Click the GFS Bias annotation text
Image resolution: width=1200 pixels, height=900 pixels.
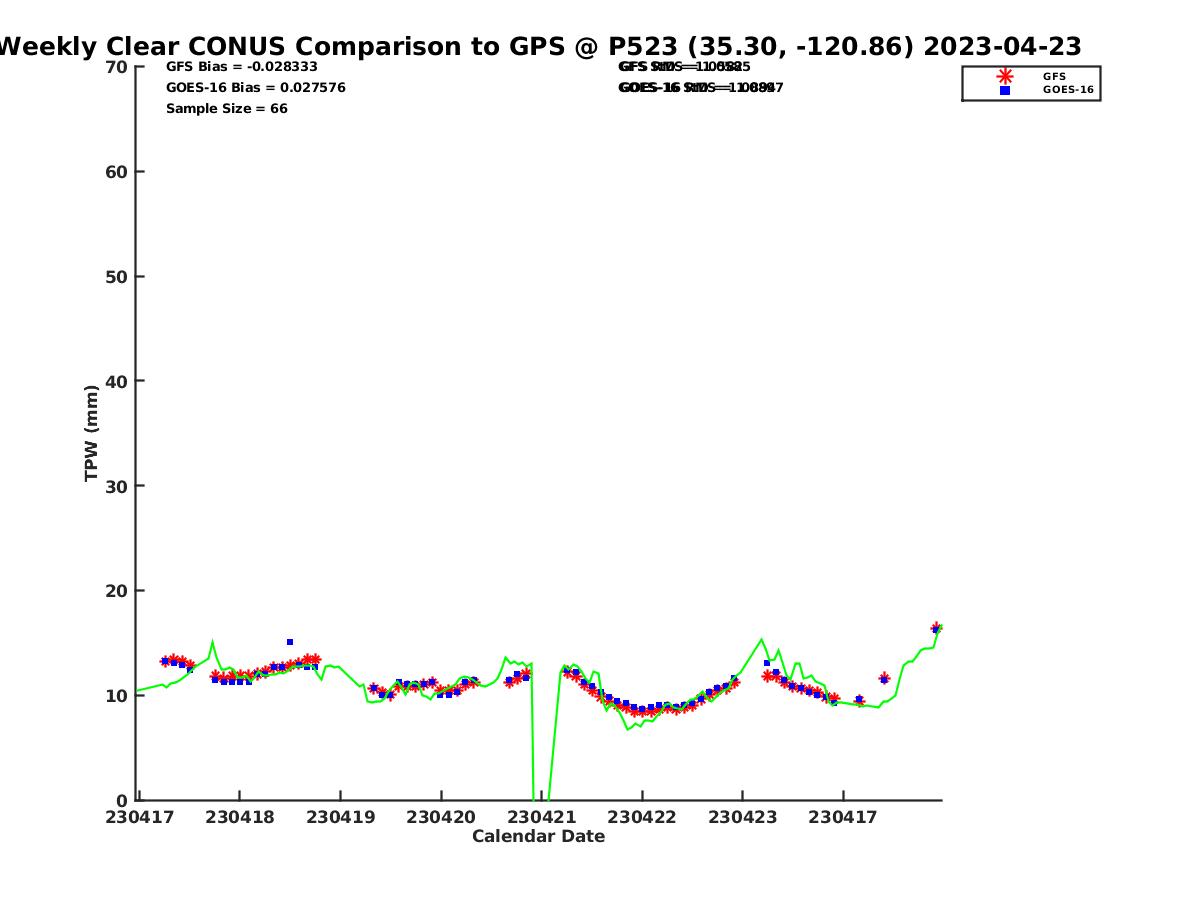click(241, 66)
